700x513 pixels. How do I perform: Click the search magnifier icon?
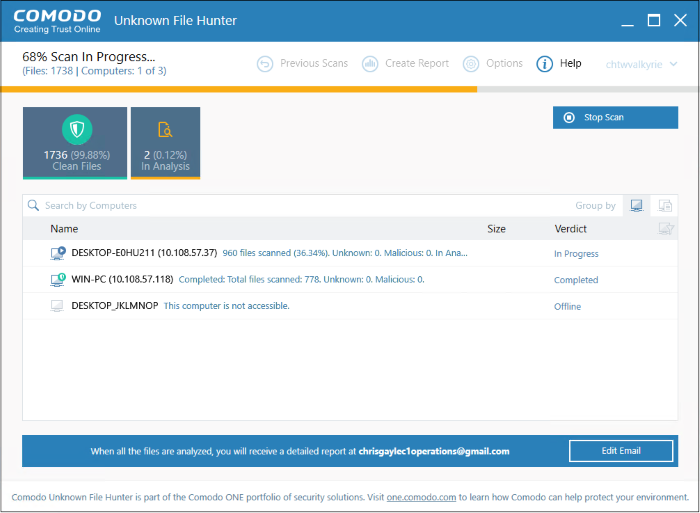[33, 205]
